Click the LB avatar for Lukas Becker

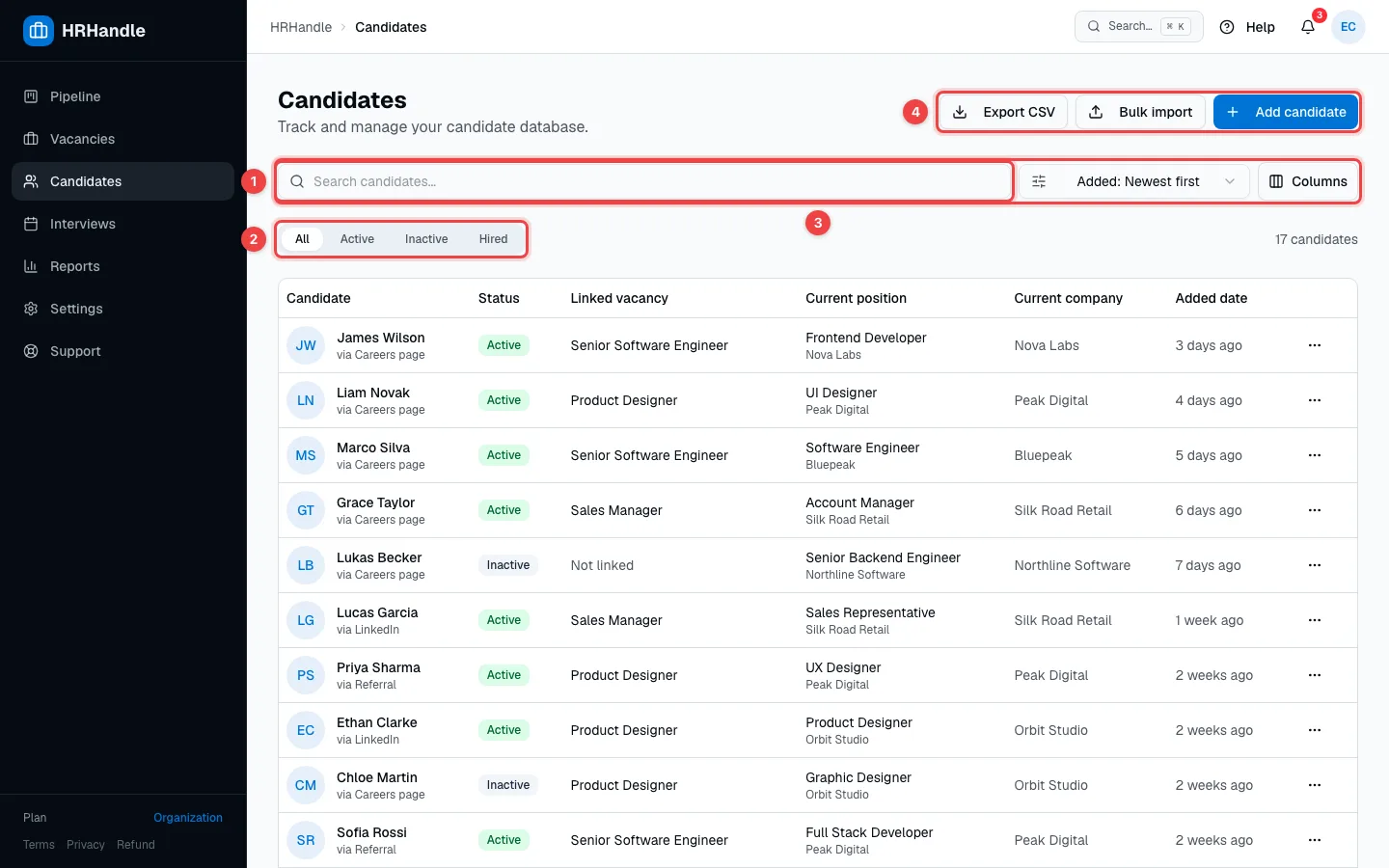pos(306,565)
